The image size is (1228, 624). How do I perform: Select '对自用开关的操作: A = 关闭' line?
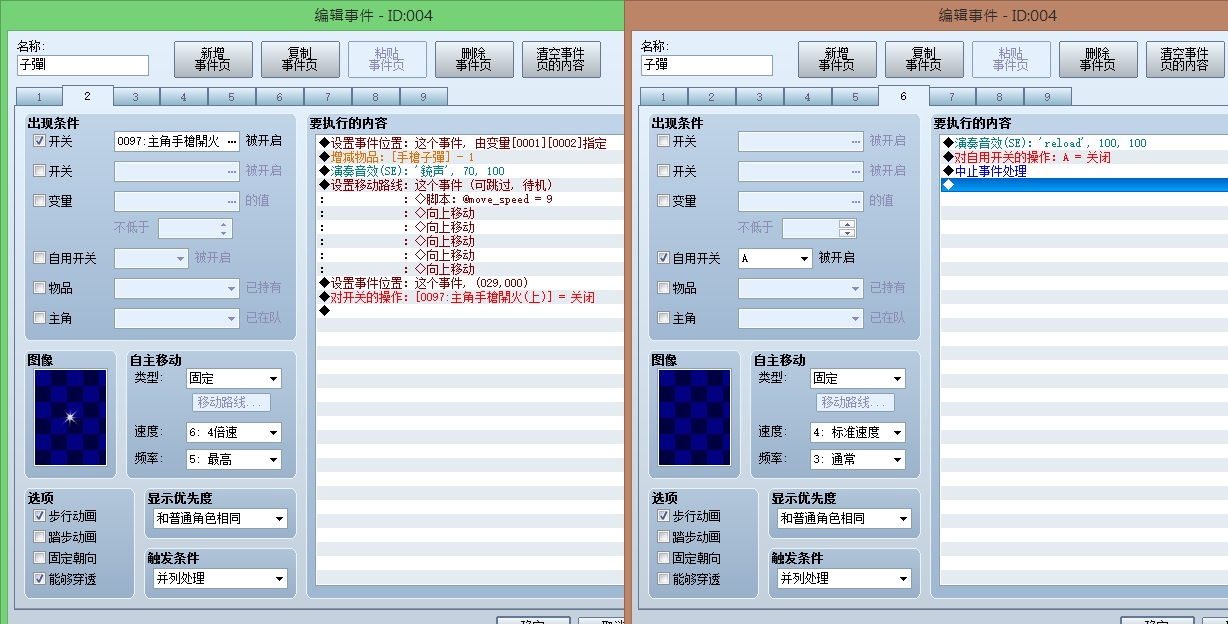(1084, 158)
